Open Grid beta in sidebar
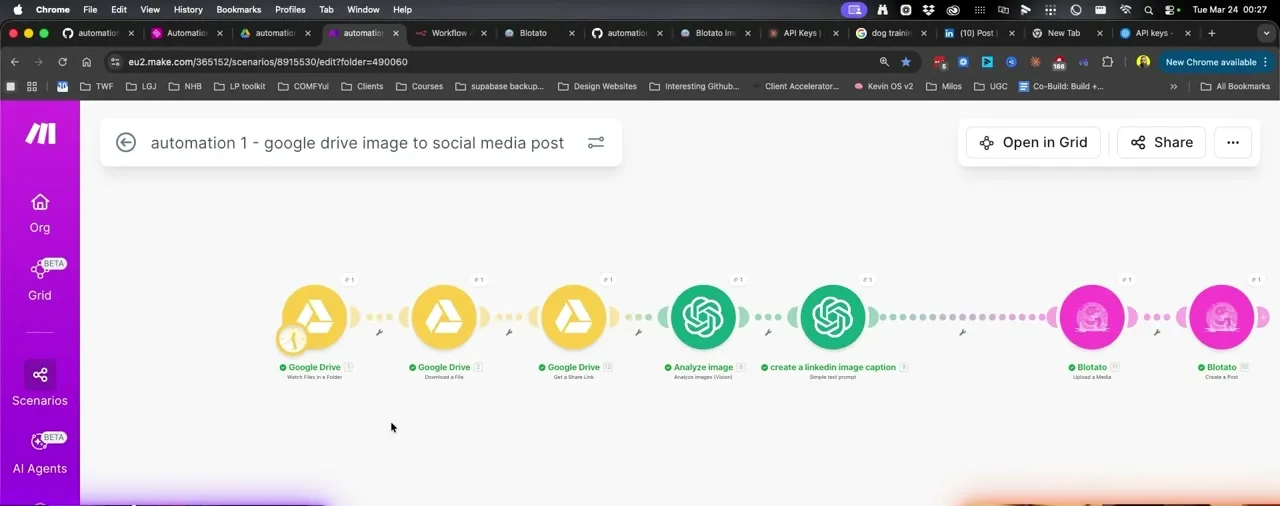 [40, 280]
